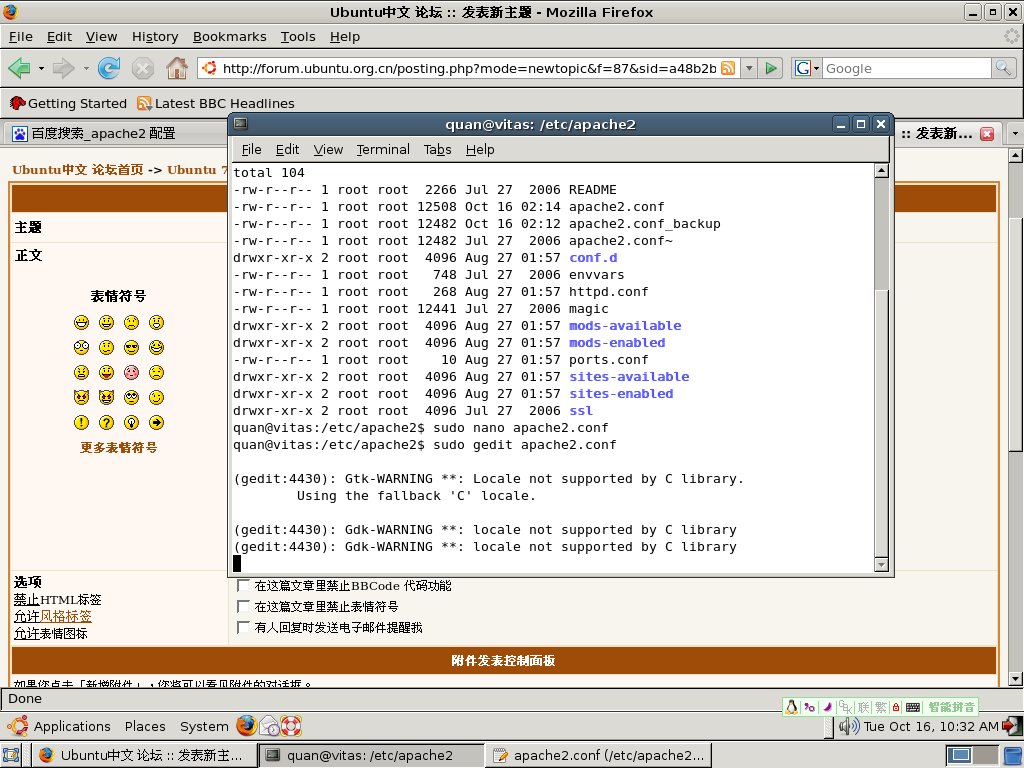1024x768 pixels.
Task: Open Latest BBC Headlines bookmark
Action: pos(216,103)
